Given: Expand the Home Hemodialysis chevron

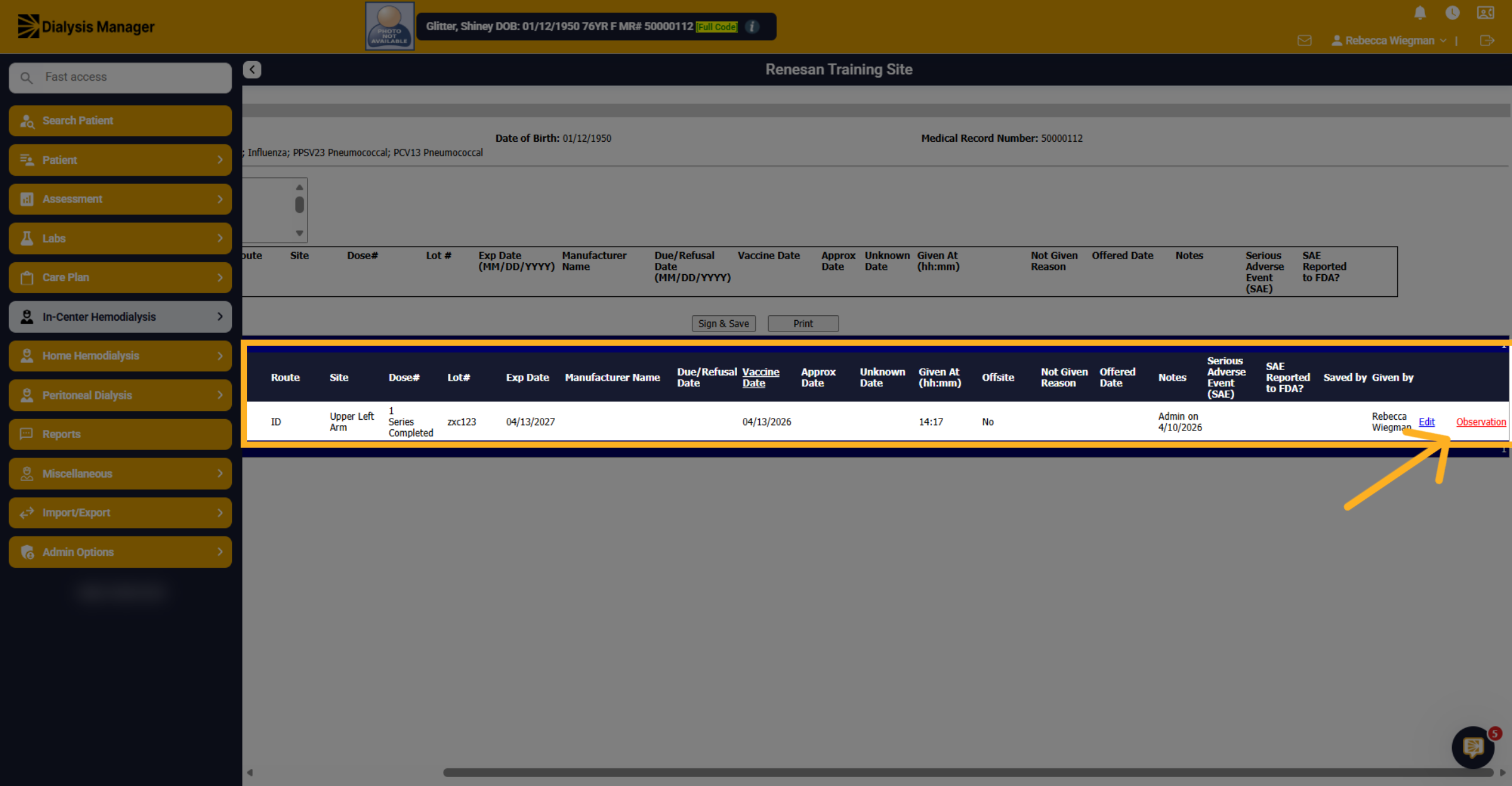Looking at the screenshot, I should 220,356.
